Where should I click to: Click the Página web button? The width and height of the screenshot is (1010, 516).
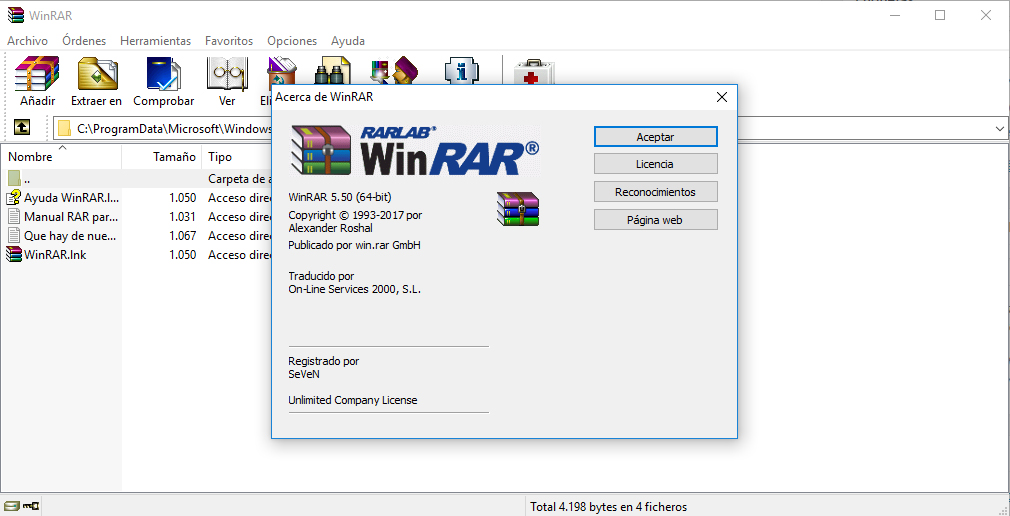coord(655,220)
